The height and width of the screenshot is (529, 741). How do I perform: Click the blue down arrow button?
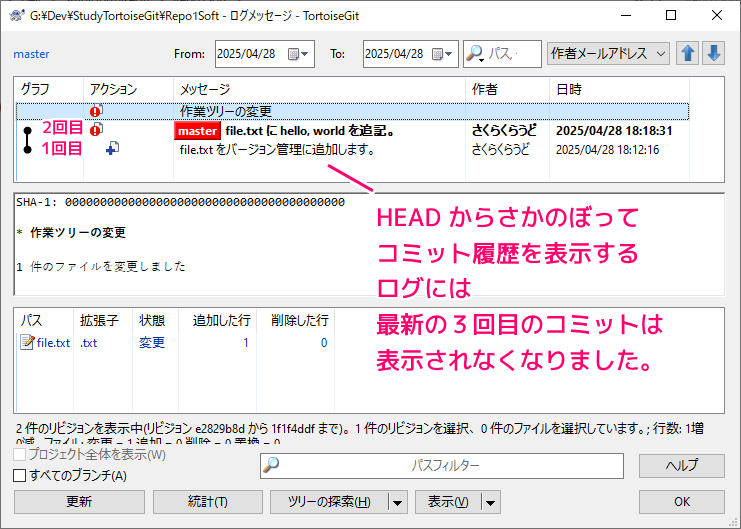714,53
